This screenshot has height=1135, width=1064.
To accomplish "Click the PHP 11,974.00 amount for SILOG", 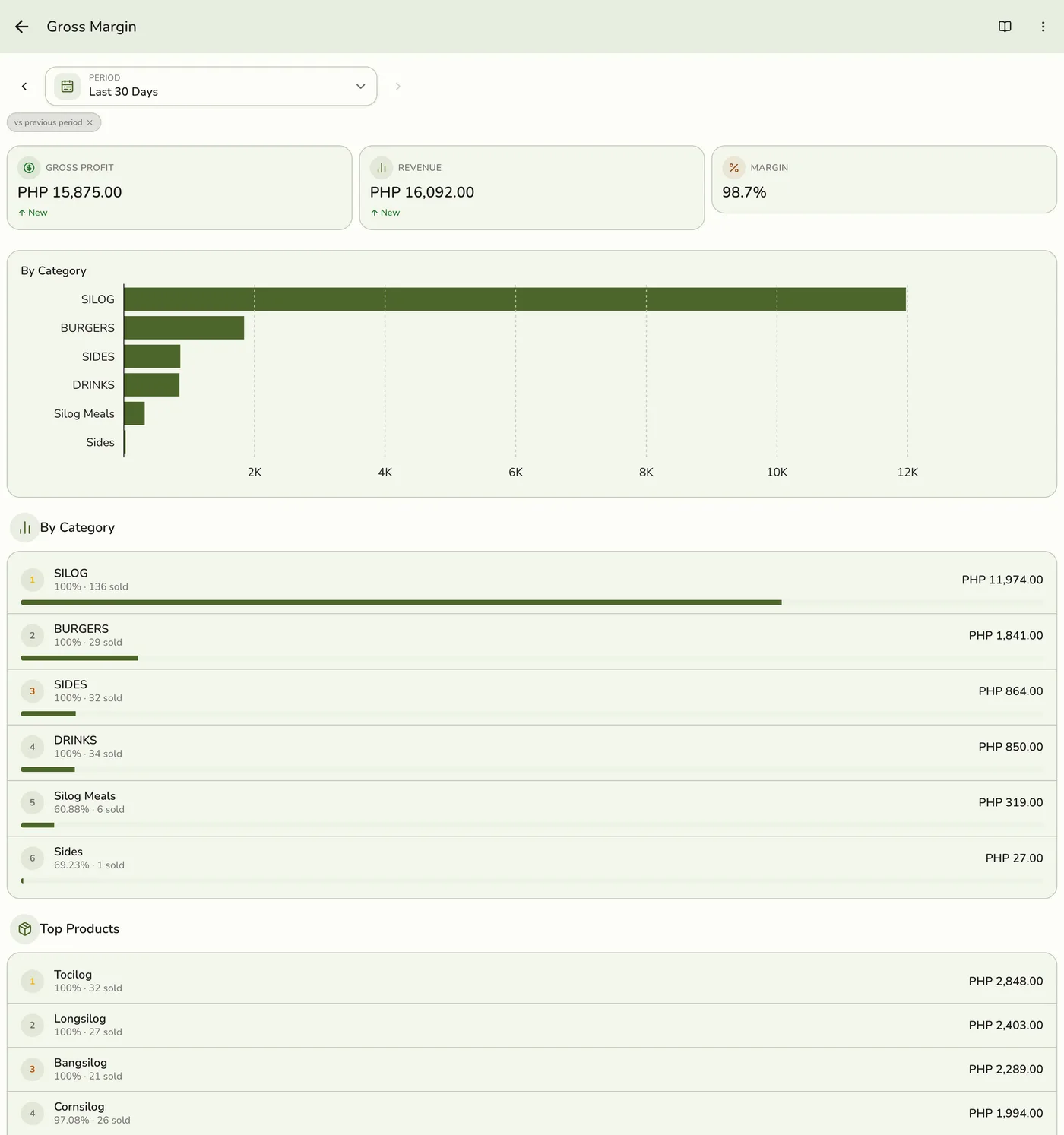I will [x=1002, y=580].
